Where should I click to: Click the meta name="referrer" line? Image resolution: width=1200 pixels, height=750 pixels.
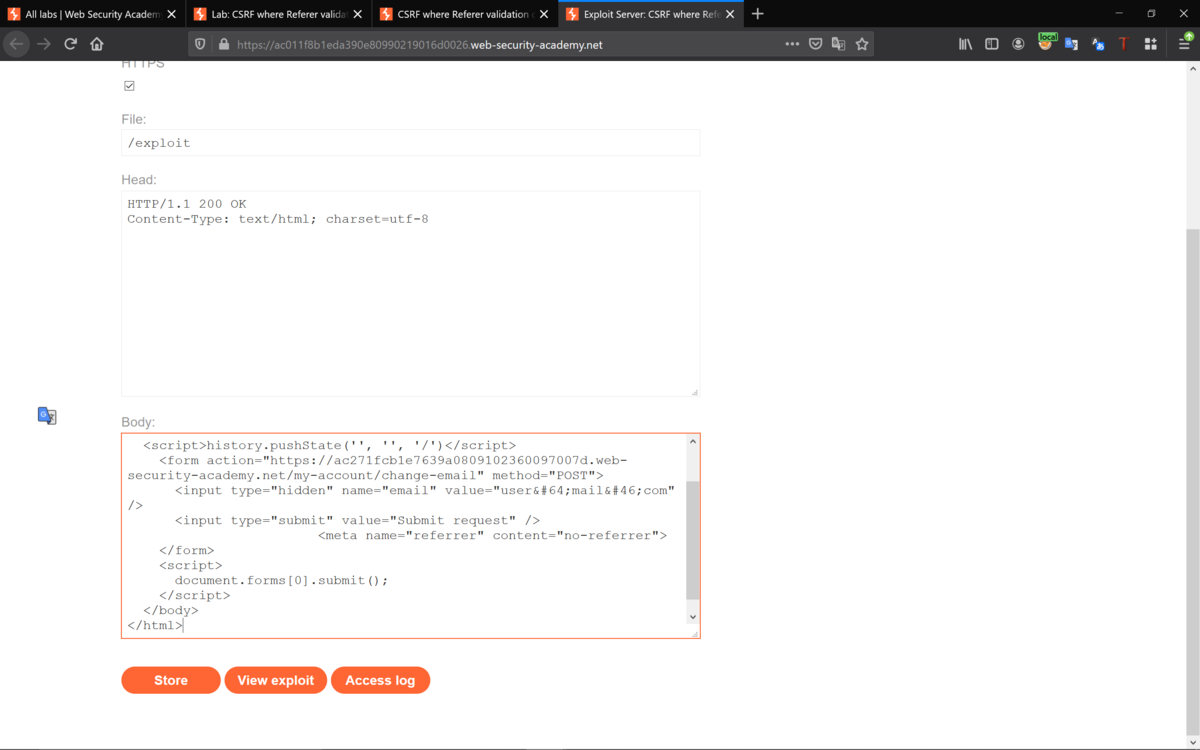click(x=492, y=536)
